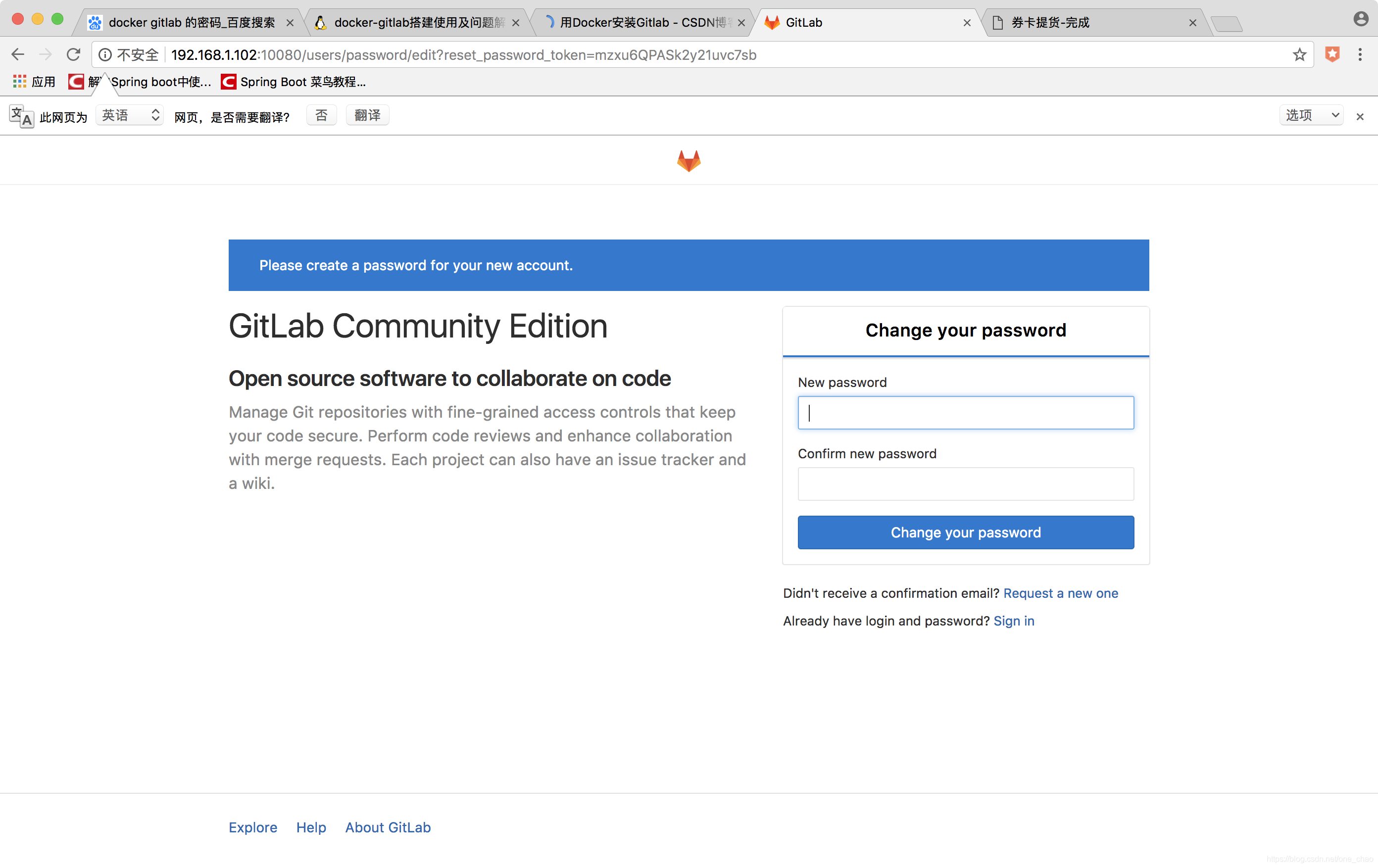
Task: Close the 券卡提货-完成 tab
Action: tap(1192, 23)
